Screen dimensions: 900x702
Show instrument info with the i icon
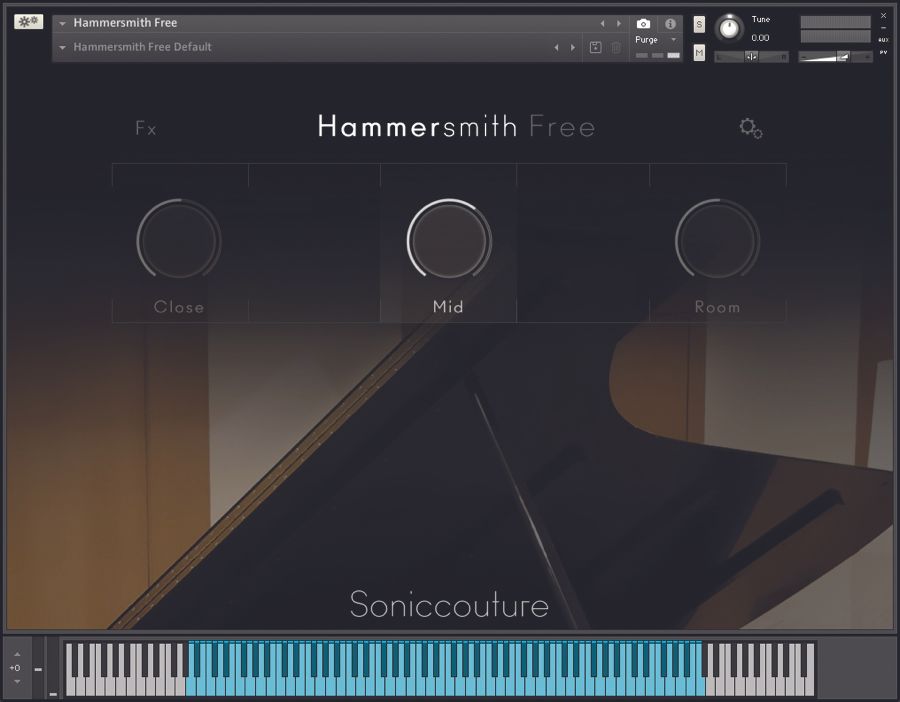coord(669,23)
